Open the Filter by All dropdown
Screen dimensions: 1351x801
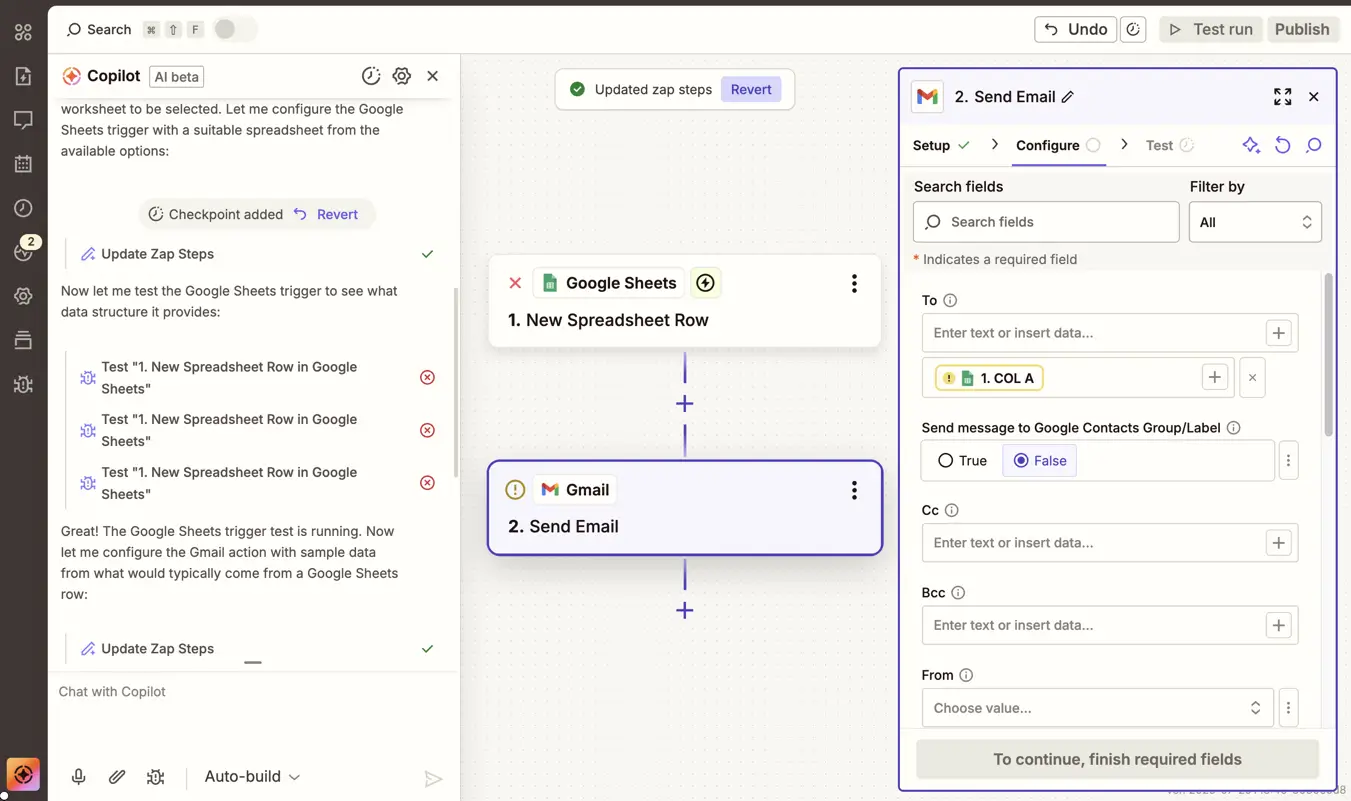point(1255,221)
